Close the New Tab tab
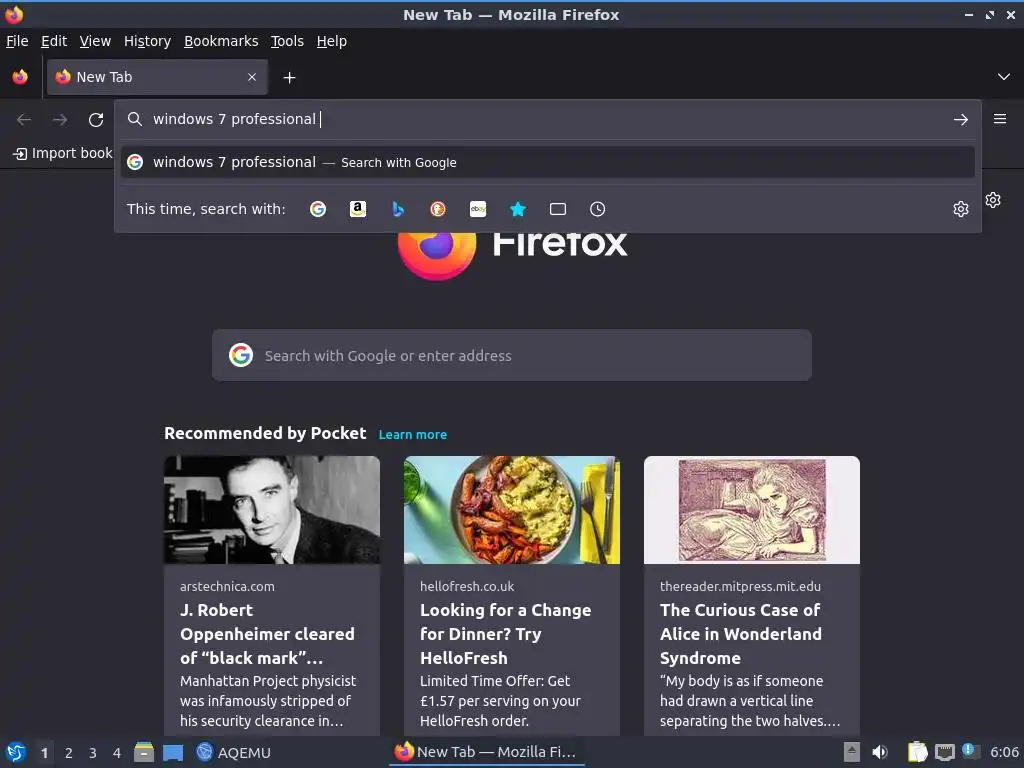Image resolution: width=1024 pixels, height=768 pixels. [x=252, y=77]
